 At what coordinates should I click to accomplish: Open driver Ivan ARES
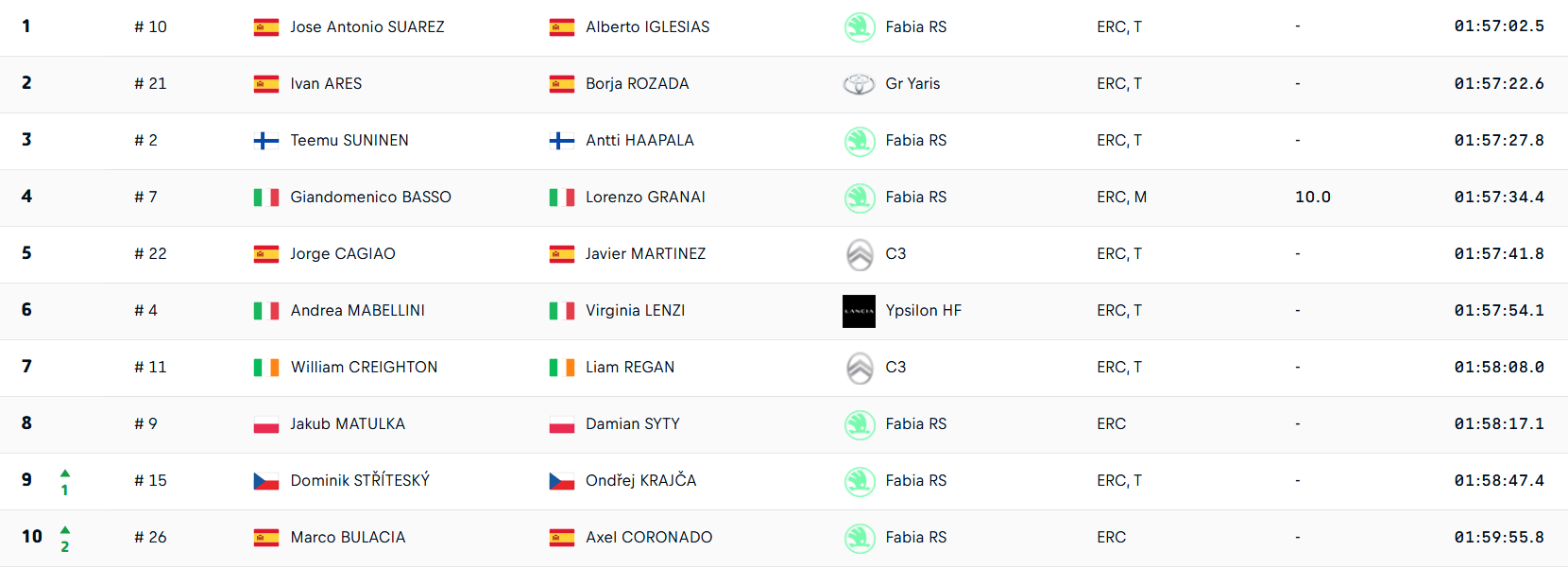(x=326, y=84)
